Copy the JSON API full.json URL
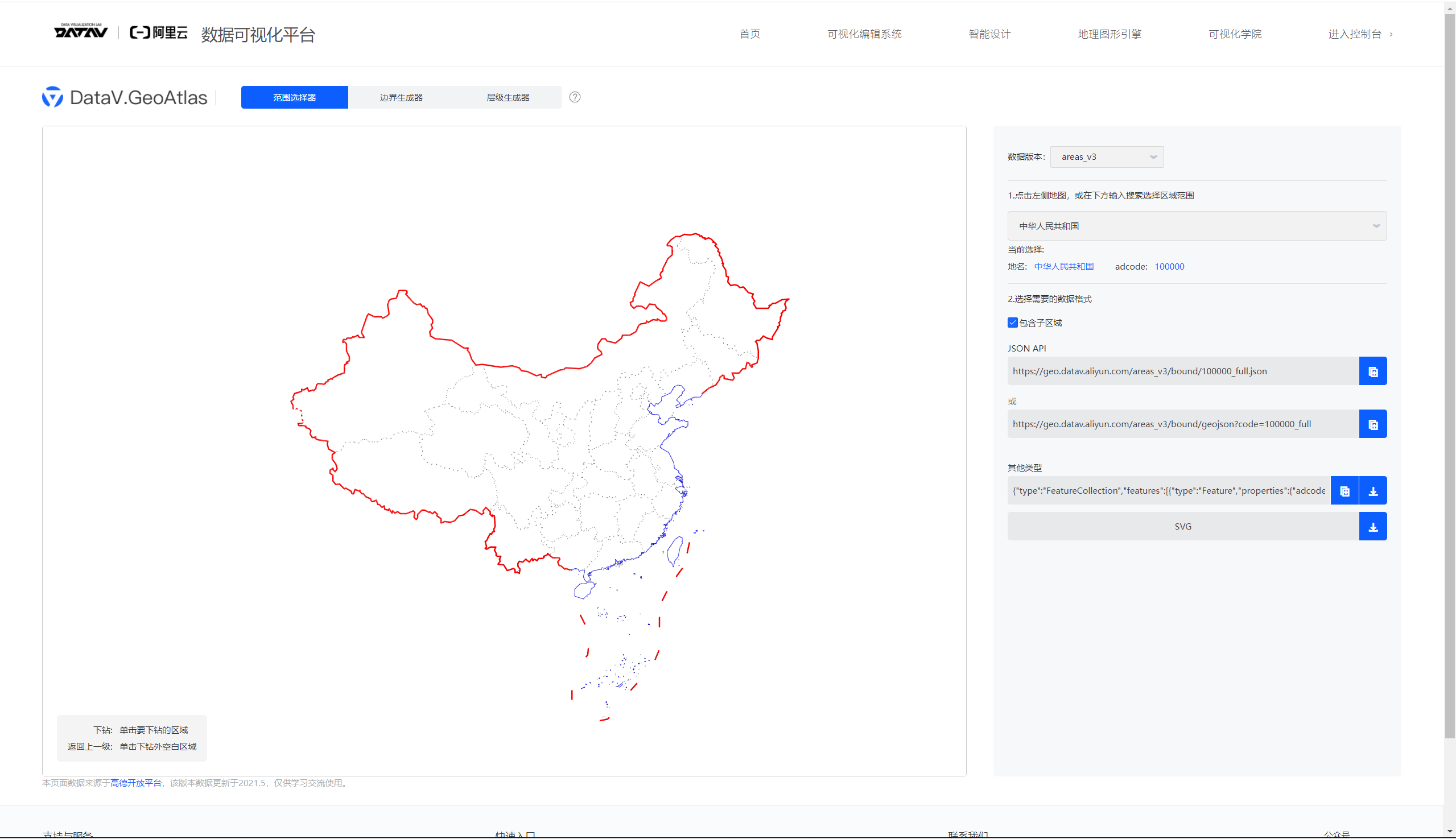 (x=1373, y=371)
